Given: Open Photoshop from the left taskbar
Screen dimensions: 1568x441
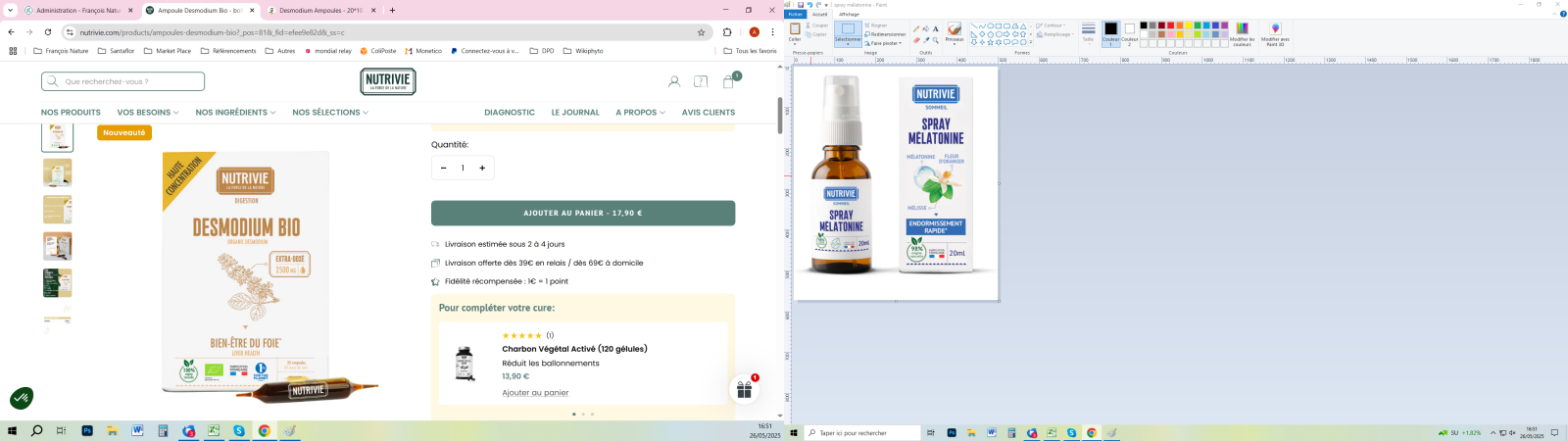Looking at the screenshot, I should tap(86, 431).
